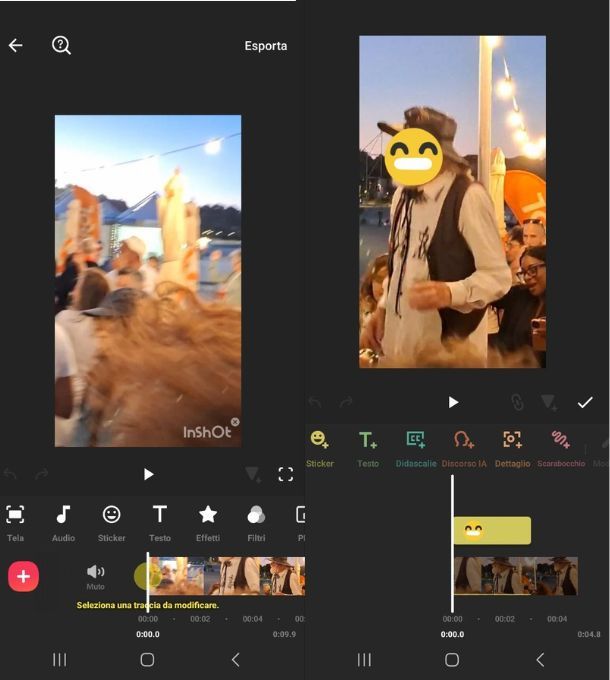The image size is (610, 680).
Task: Play the video in the right editor
Action: click(453, 402)
